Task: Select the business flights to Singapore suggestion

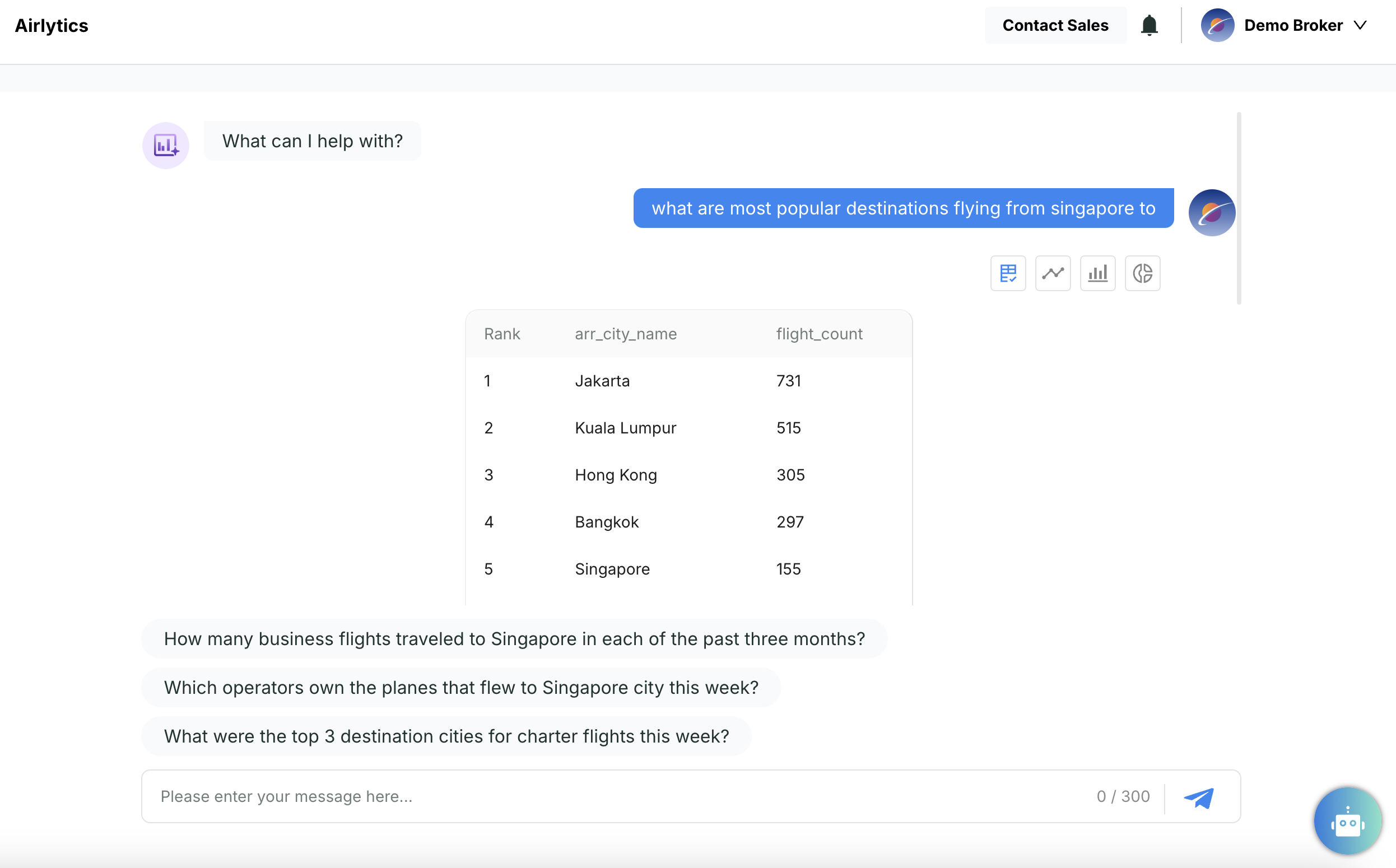Action: [514, 639]
